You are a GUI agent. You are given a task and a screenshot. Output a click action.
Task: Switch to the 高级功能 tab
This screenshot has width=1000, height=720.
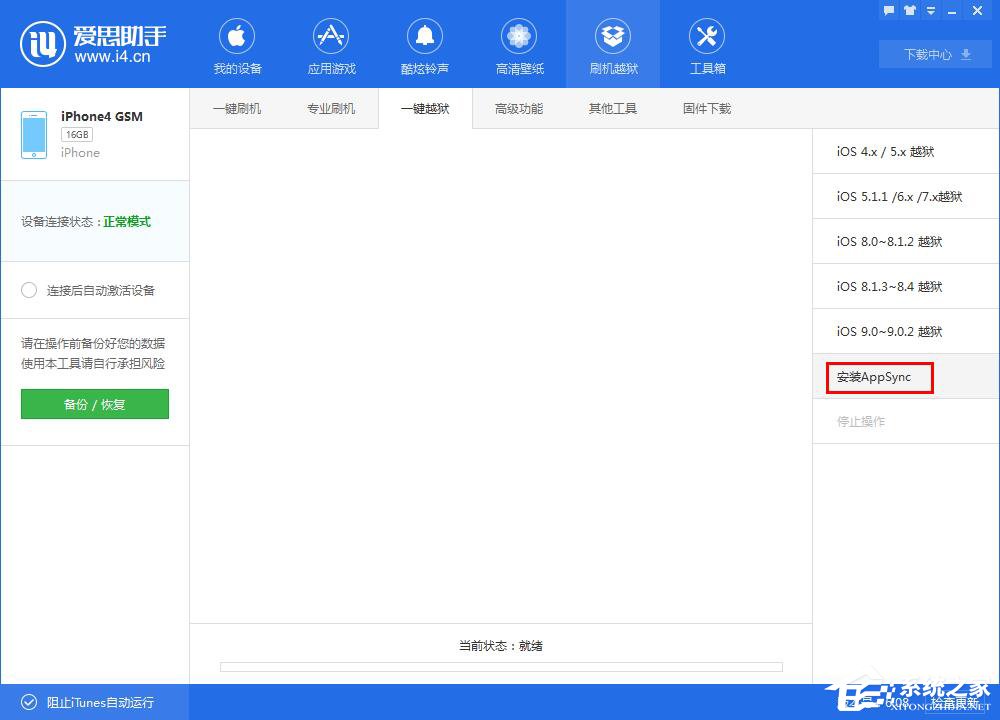pyautogui.click(x=519, y=108)
